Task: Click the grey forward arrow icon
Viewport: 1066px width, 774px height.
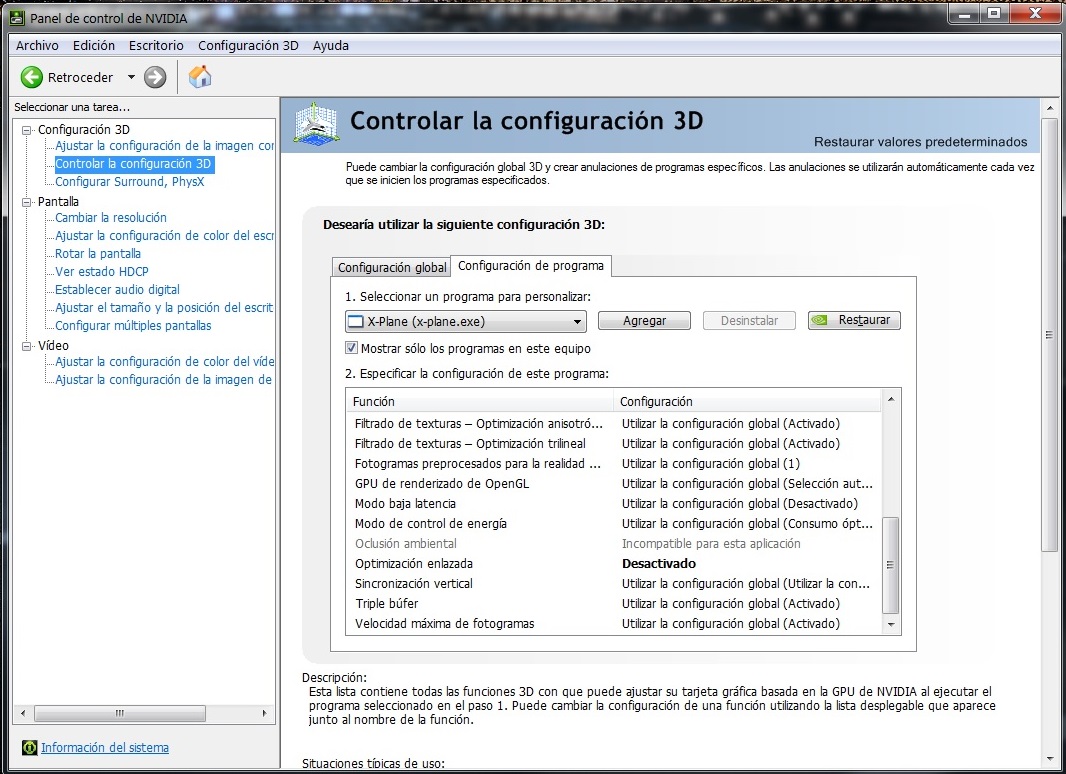Action: point(155,78)
